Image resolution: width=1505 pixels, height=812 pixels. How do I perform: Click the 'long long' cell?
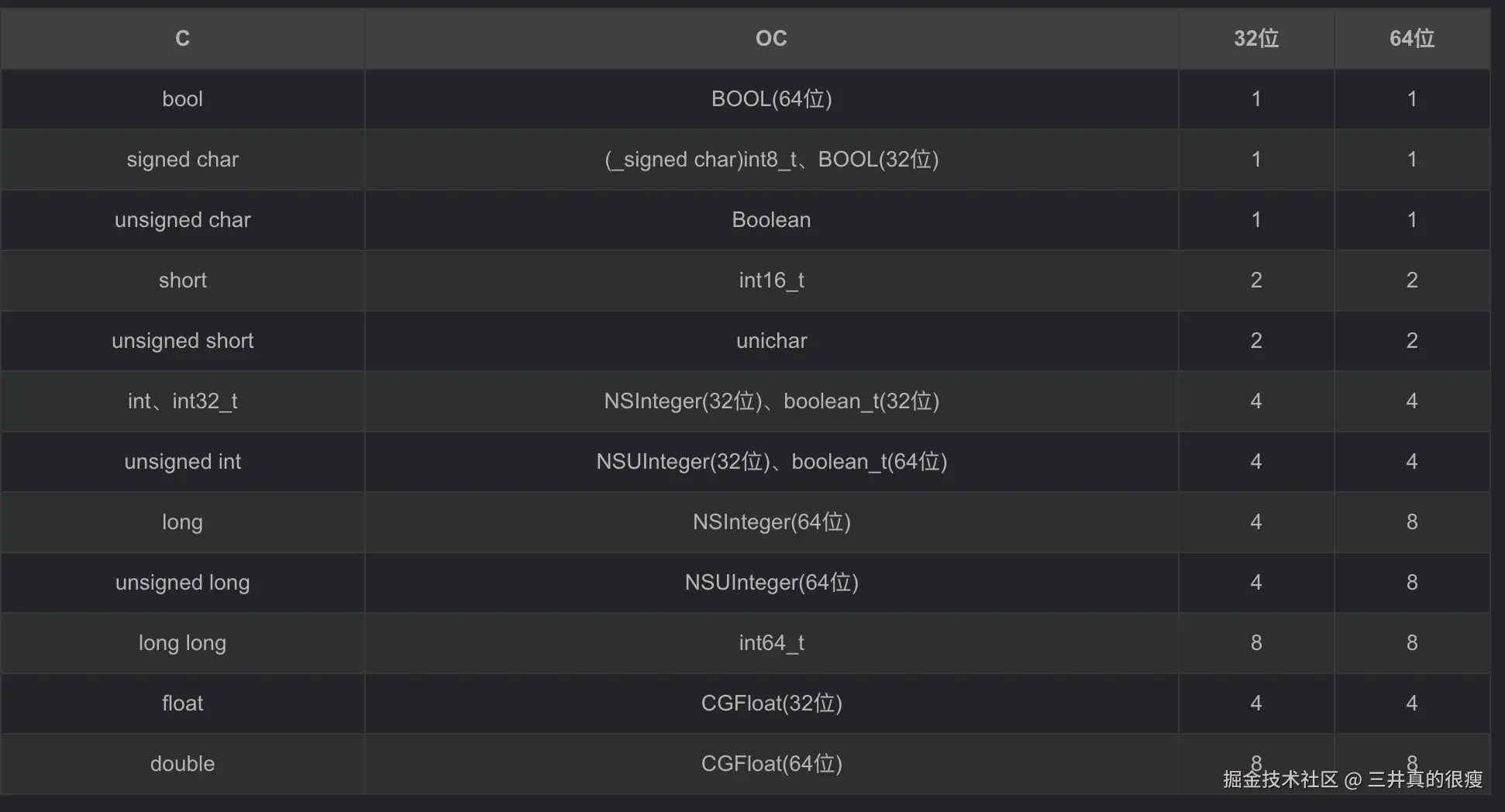tap(182, 643)
